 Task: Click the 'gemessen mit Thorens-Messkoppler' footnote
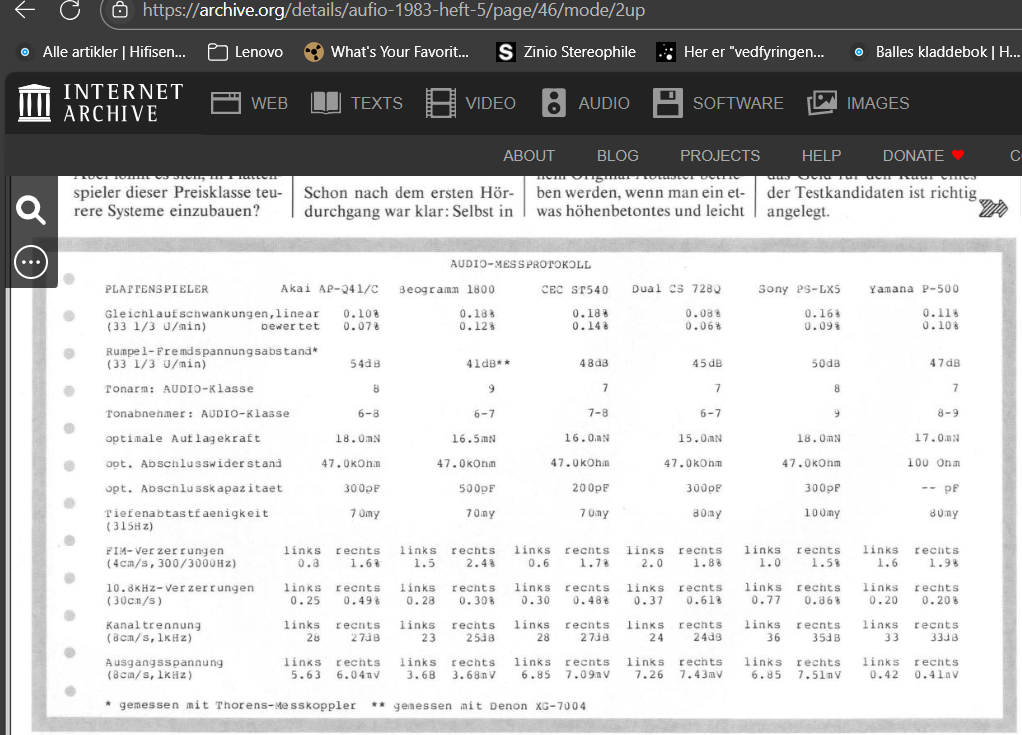point(237,706)
